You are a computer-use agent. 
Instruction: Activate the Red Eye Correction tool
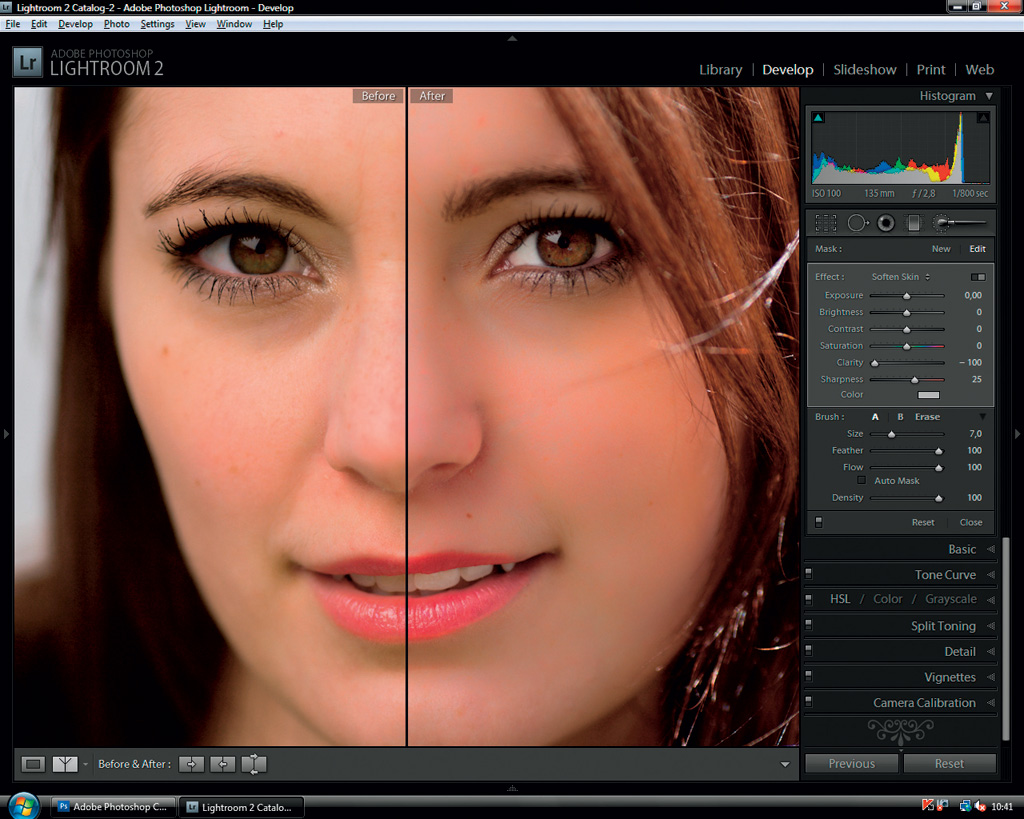pyautogui.click(x=886, y=223)
